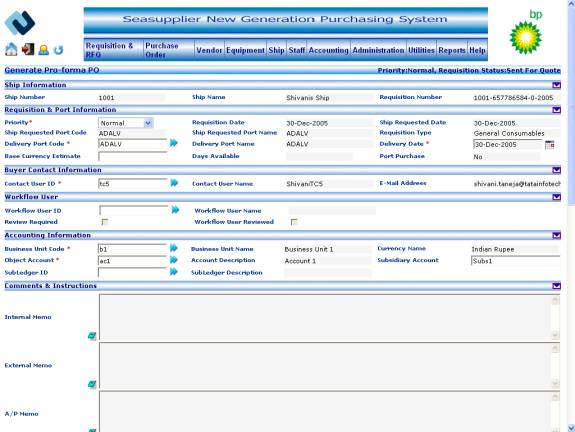Open the Staff menu

(297, 50)
